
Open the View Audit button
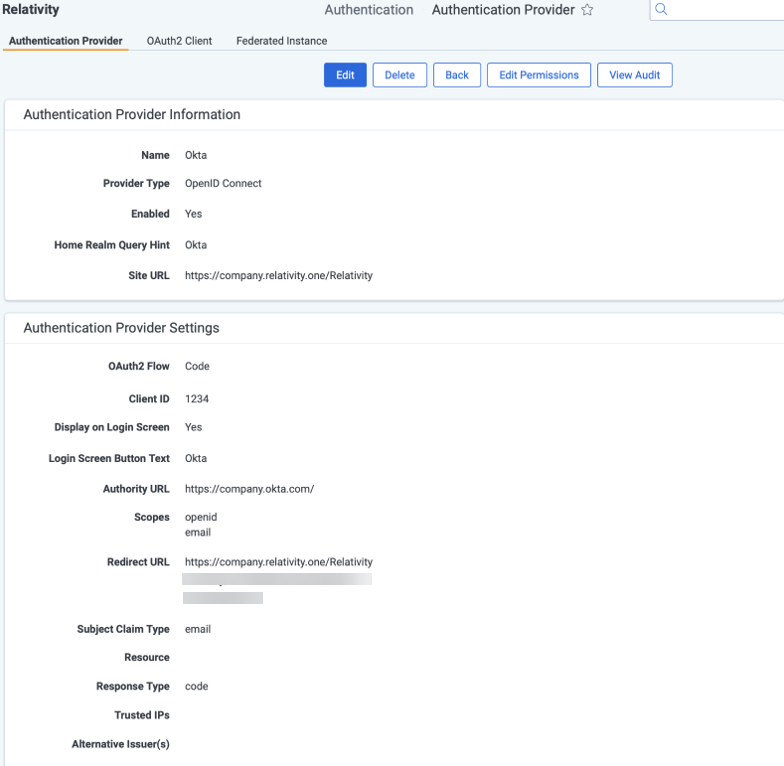click(x=634, y=75)
